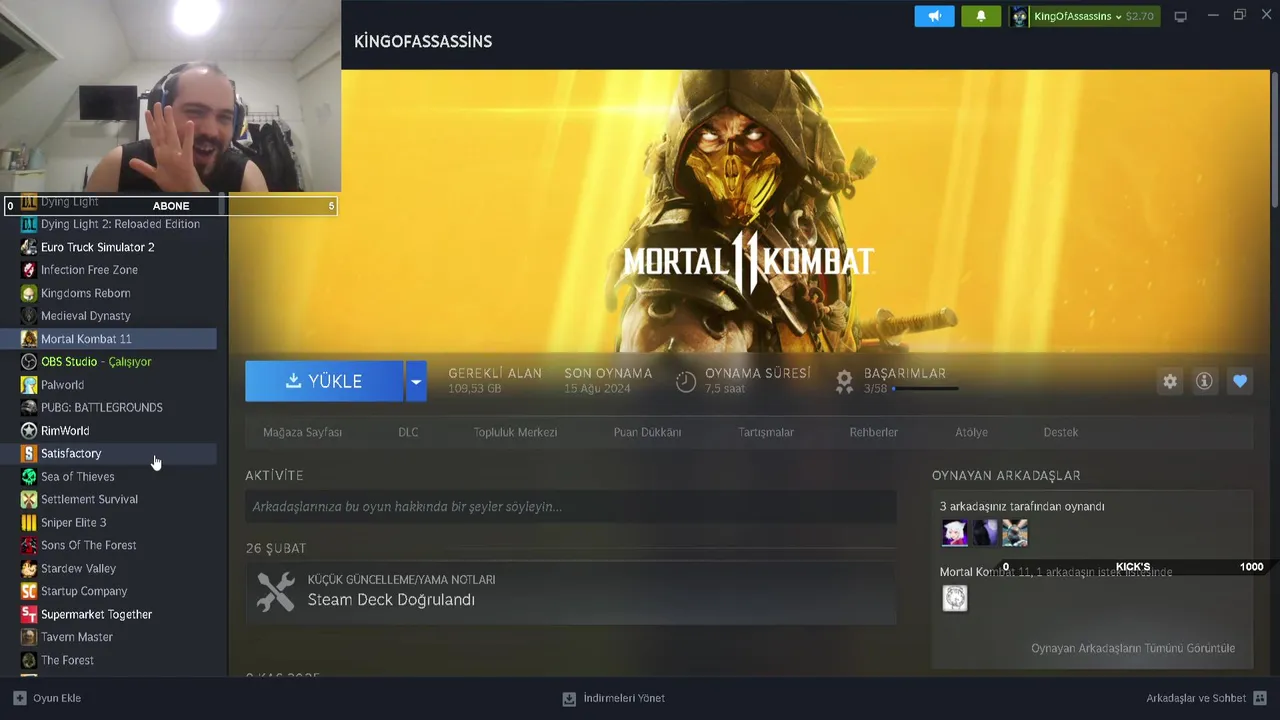Toggle the favorite heart icon
Image resolution: width=1280 pixels, height=720 pixels.
point(1240,381)
